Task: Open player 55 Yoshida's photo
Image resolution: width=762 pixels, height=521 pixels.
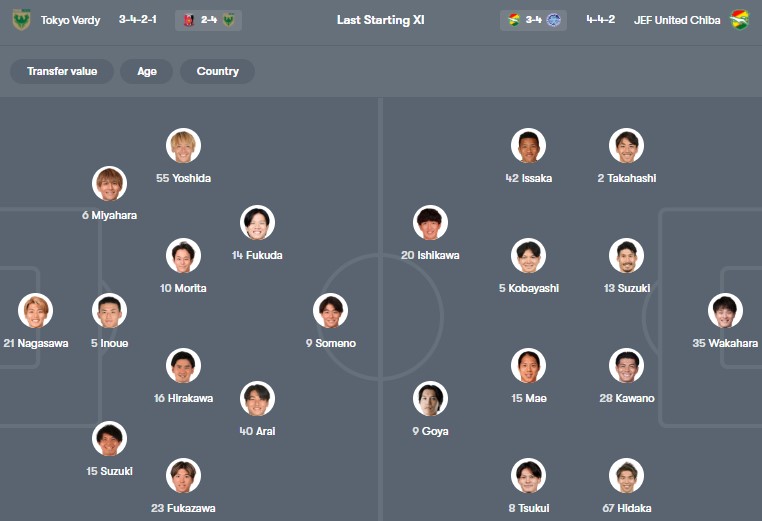Action: click(184, 146)
